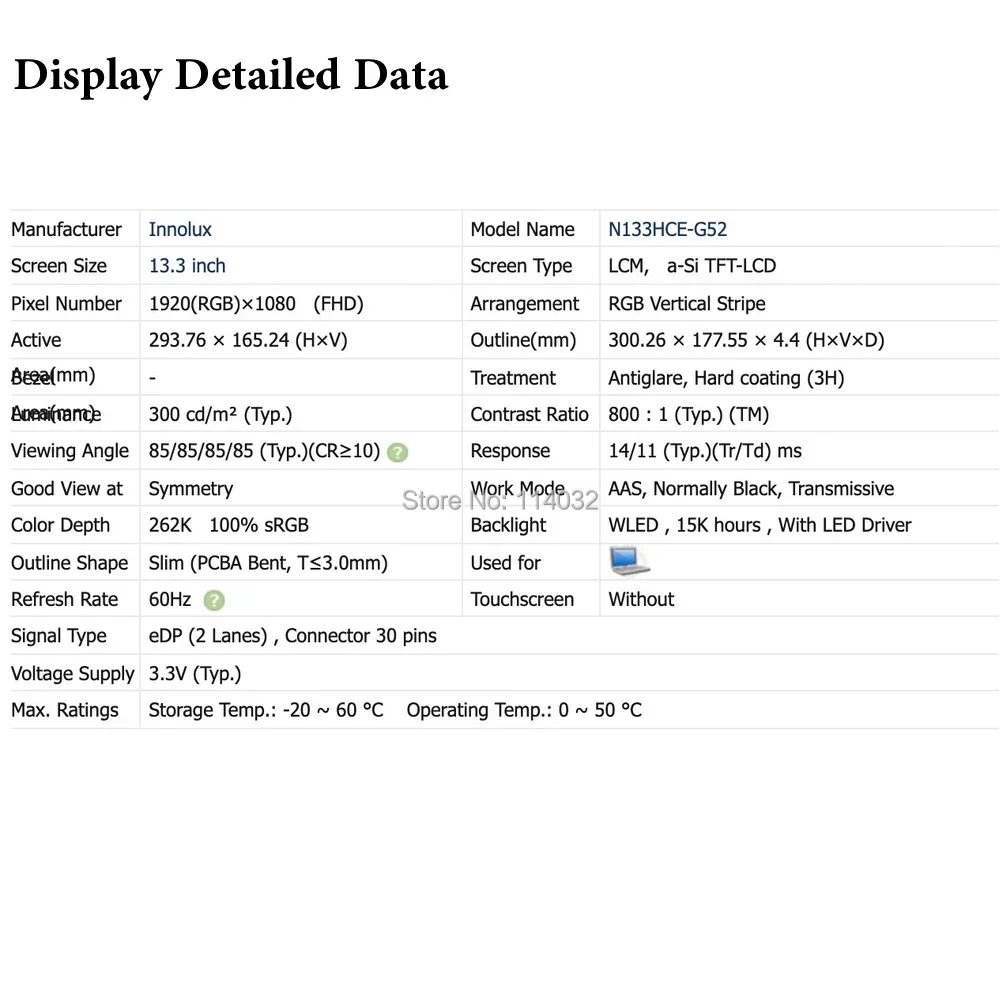This screenshot has width=1000, height=1000.
Task: Select the Without touchscreen value
Action: 641,599
